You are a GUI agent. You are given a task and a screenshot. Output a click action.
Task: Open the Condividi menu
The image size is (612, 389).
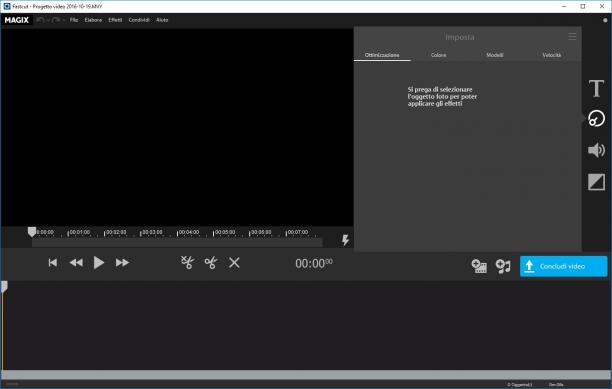click(x=139, y=20)
